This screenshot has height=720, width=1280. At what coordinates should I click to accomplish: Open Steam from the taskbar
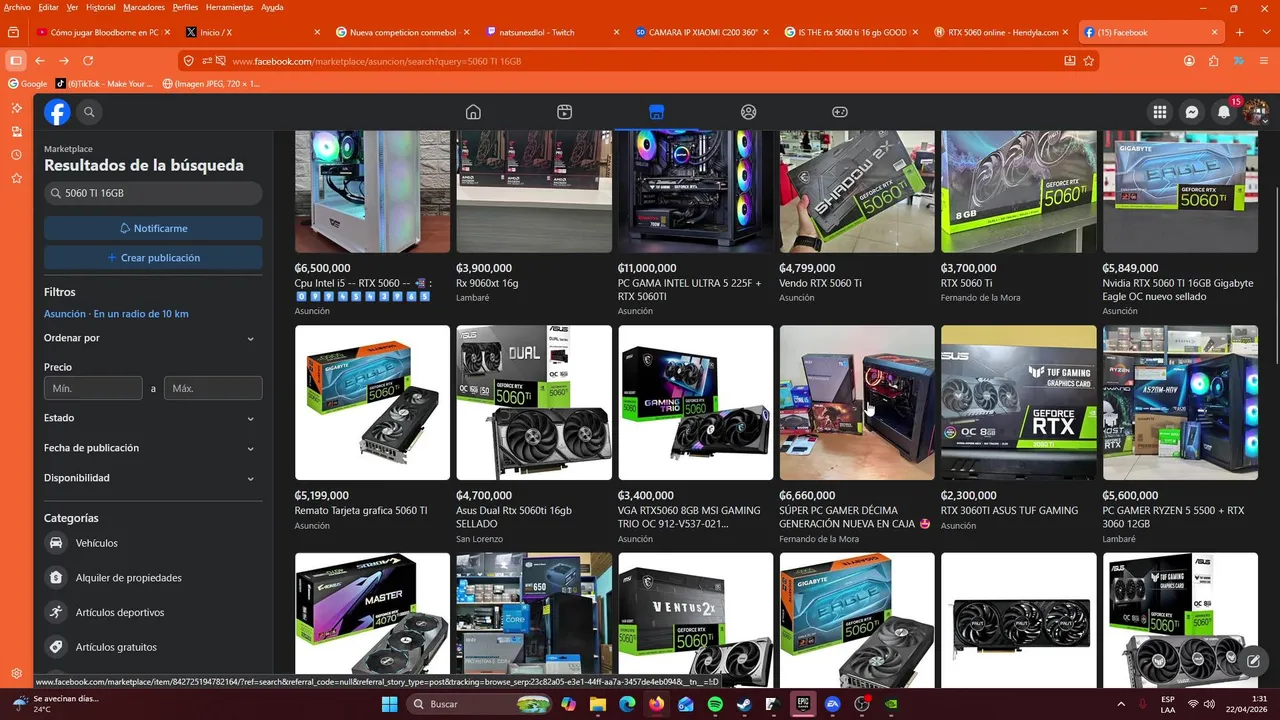744,704
